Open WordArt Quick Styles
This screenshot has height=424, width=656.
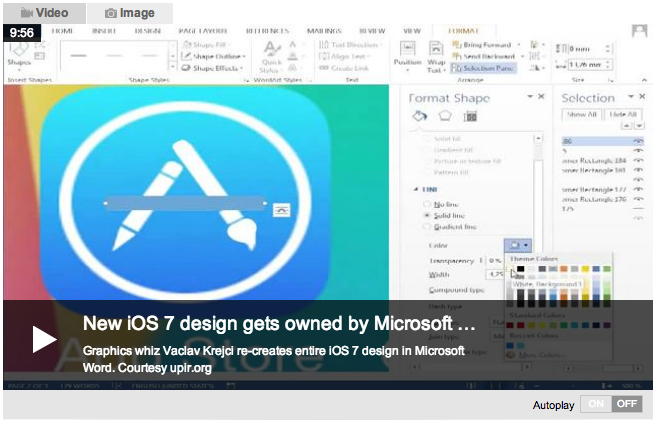coord(272,57)
